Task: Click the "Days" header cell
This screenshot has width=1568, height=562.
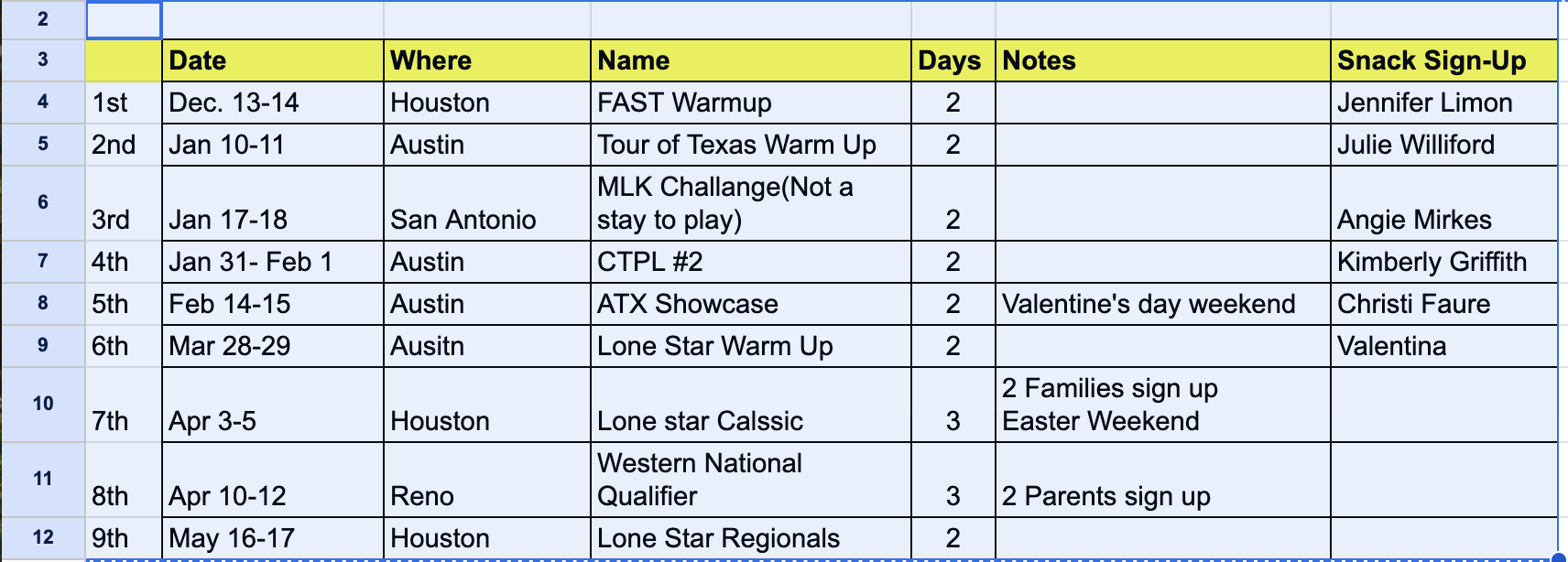Action: (952, 60)
